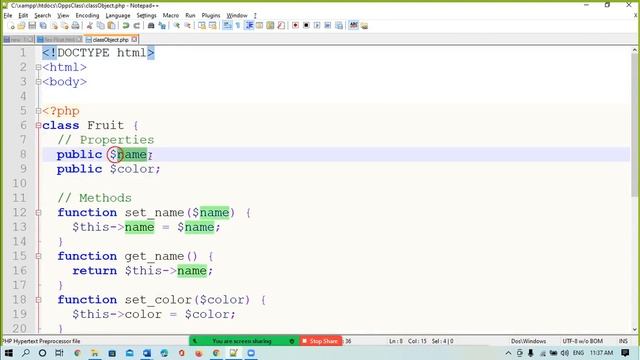This screenshot has width=640, height=360.
Task: Toggle show all characters pilcrow icon
Action: click(x=238, y=26)
